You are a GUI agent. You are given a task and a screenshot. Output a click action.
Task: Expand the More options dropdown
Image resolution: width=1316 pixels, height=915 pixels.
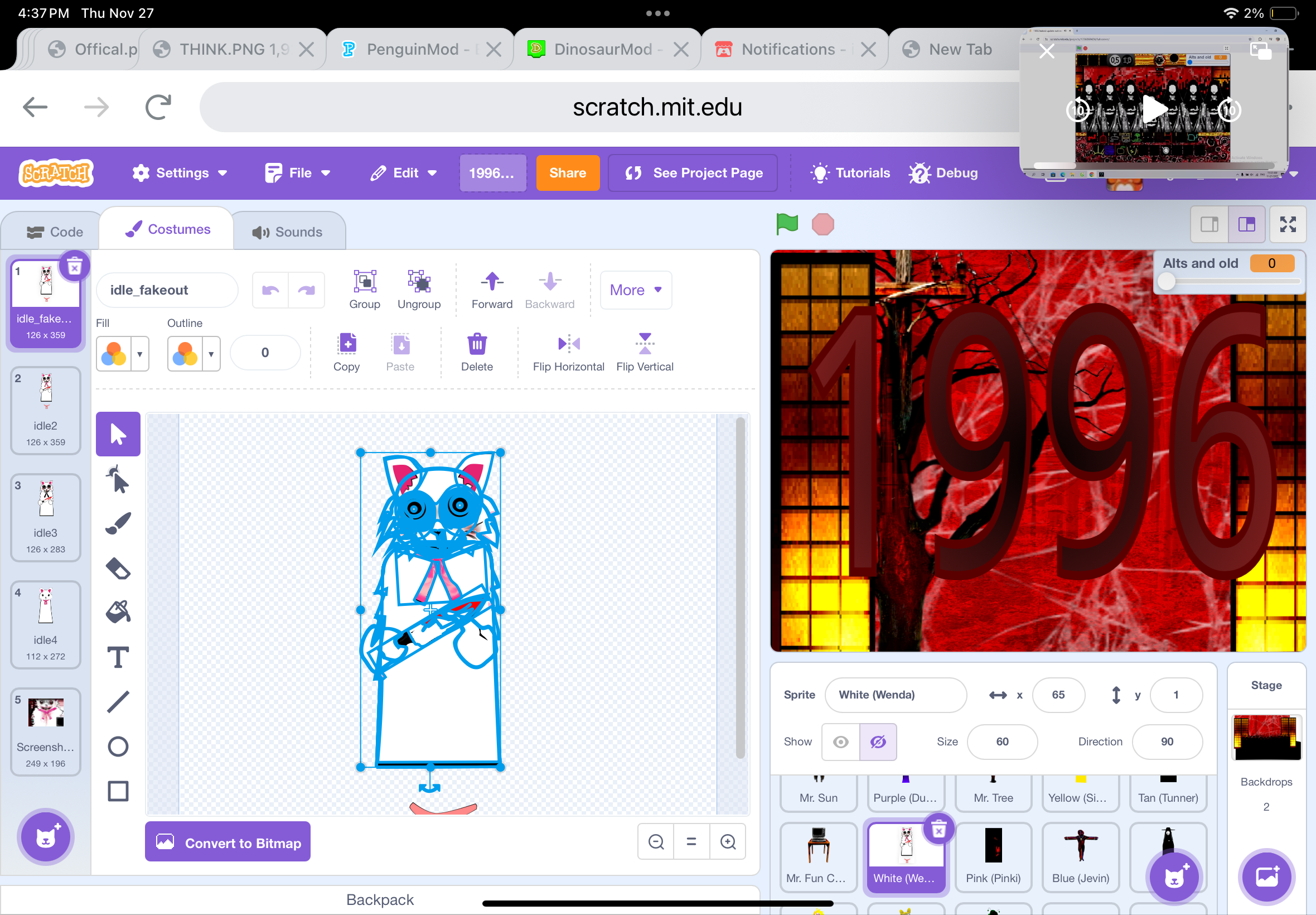pyautogui.click(x=635, y=290)
